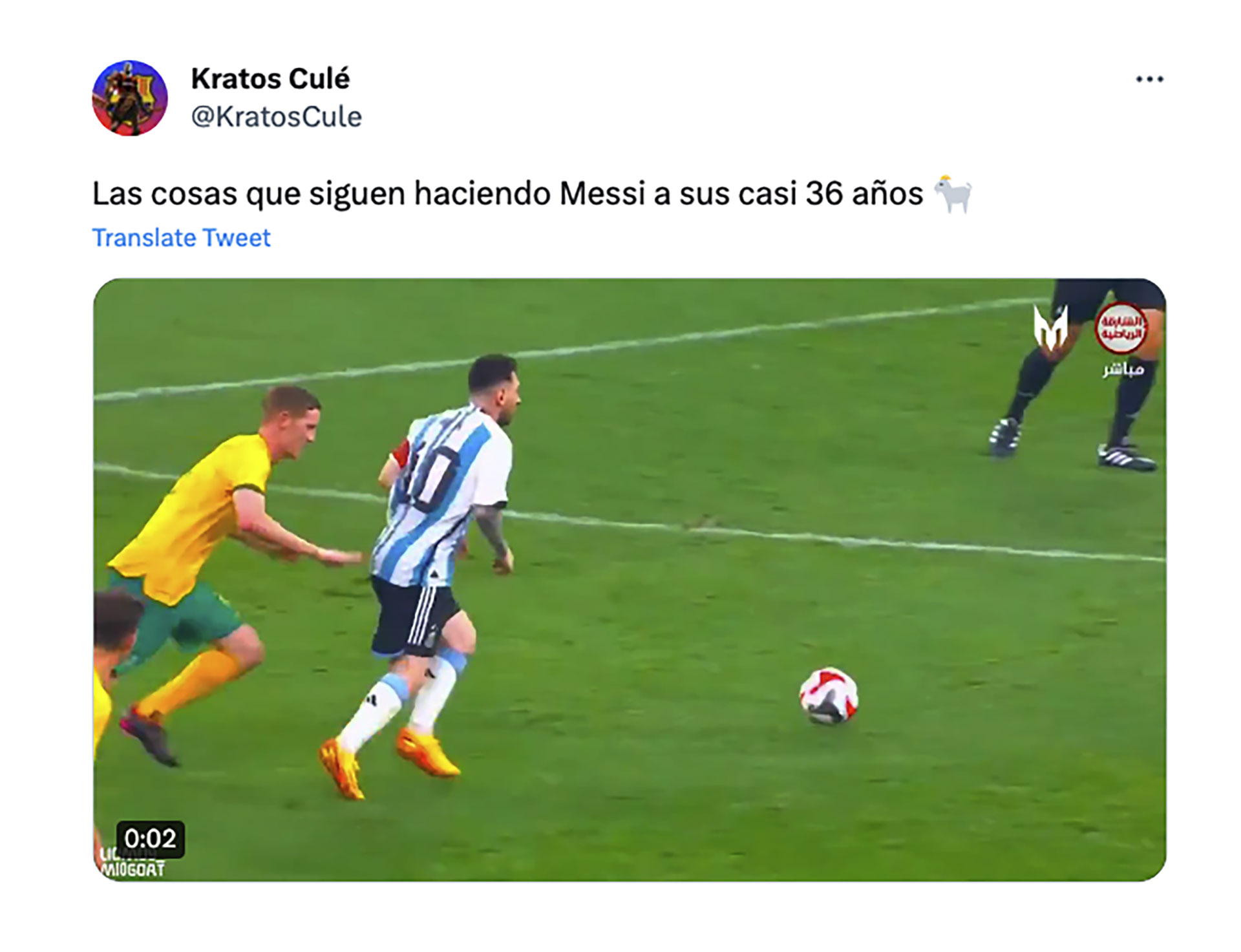Viewport: 1241px width, 952px height.
Task: Open the @KratosCule handle link
Action: click(x=277, y=117)
